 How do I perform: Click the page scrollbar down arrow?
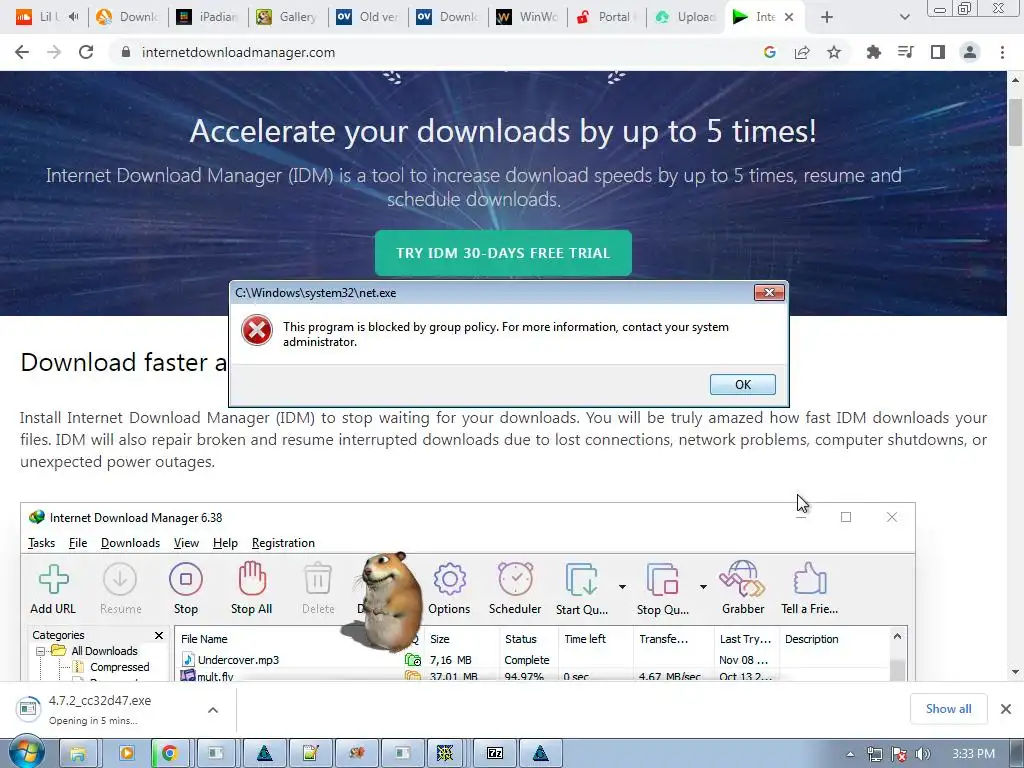tap(1015, 672)
